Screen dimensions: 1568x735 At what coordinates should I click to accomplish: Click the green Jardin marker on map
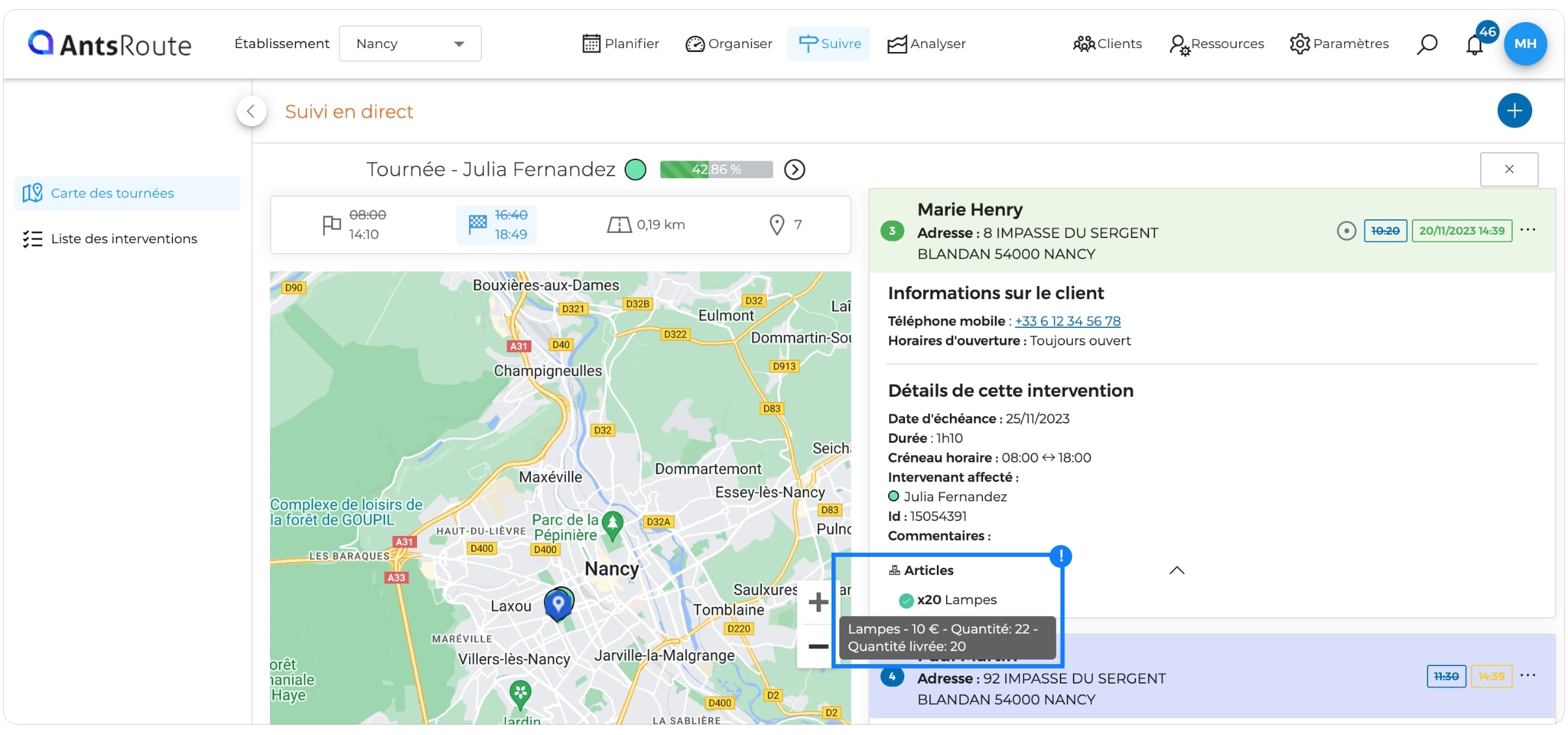tap(520, 695)
